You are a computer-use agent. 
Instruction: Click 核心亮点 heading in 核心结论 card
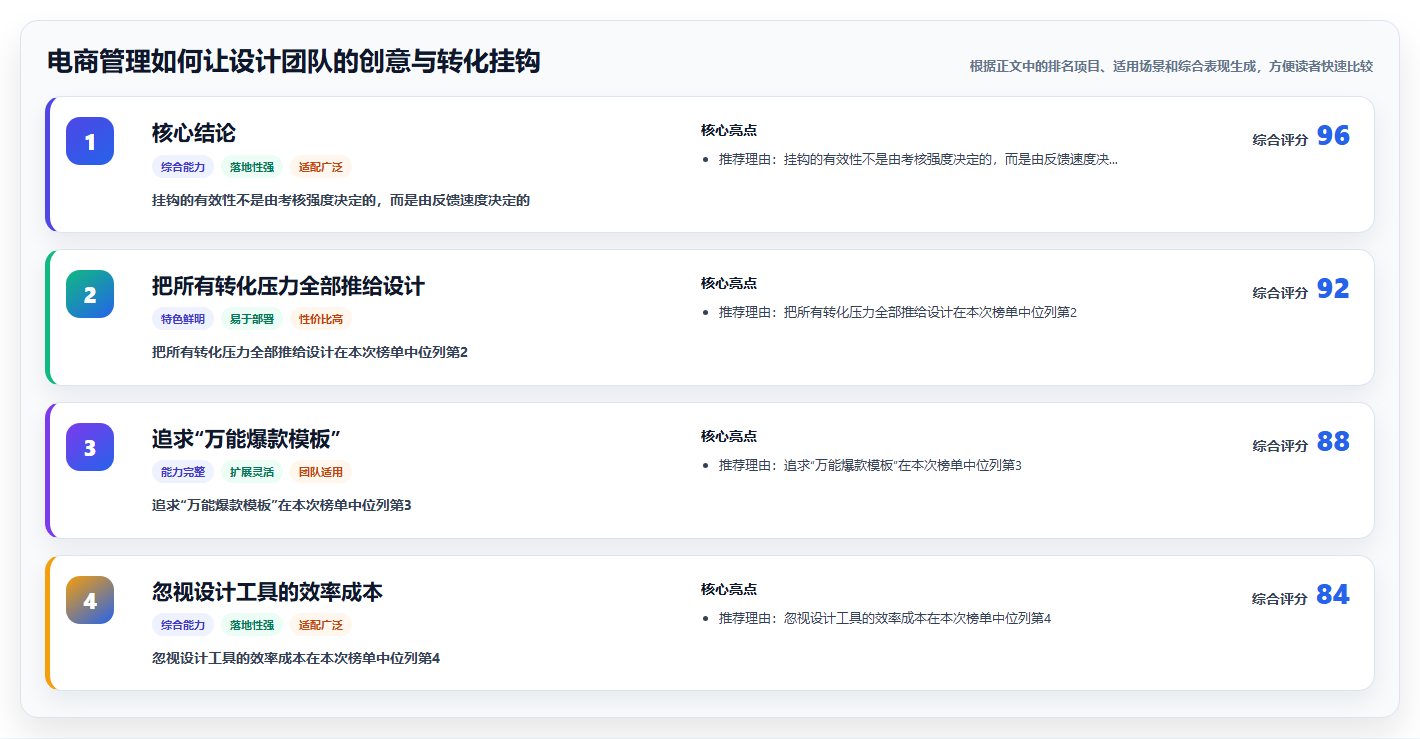[729, 130]
